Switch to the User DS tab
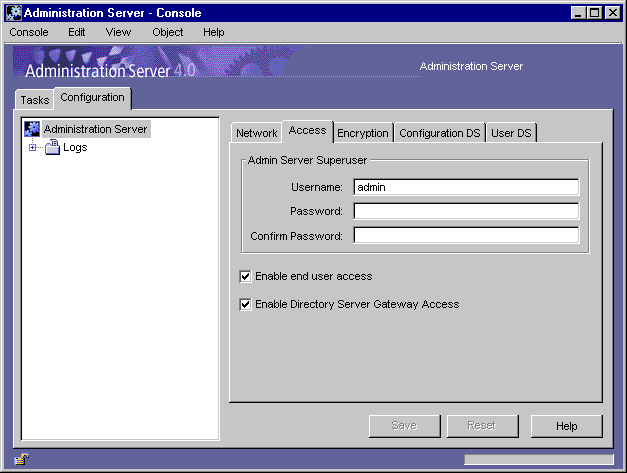 (x=511, y=133)
